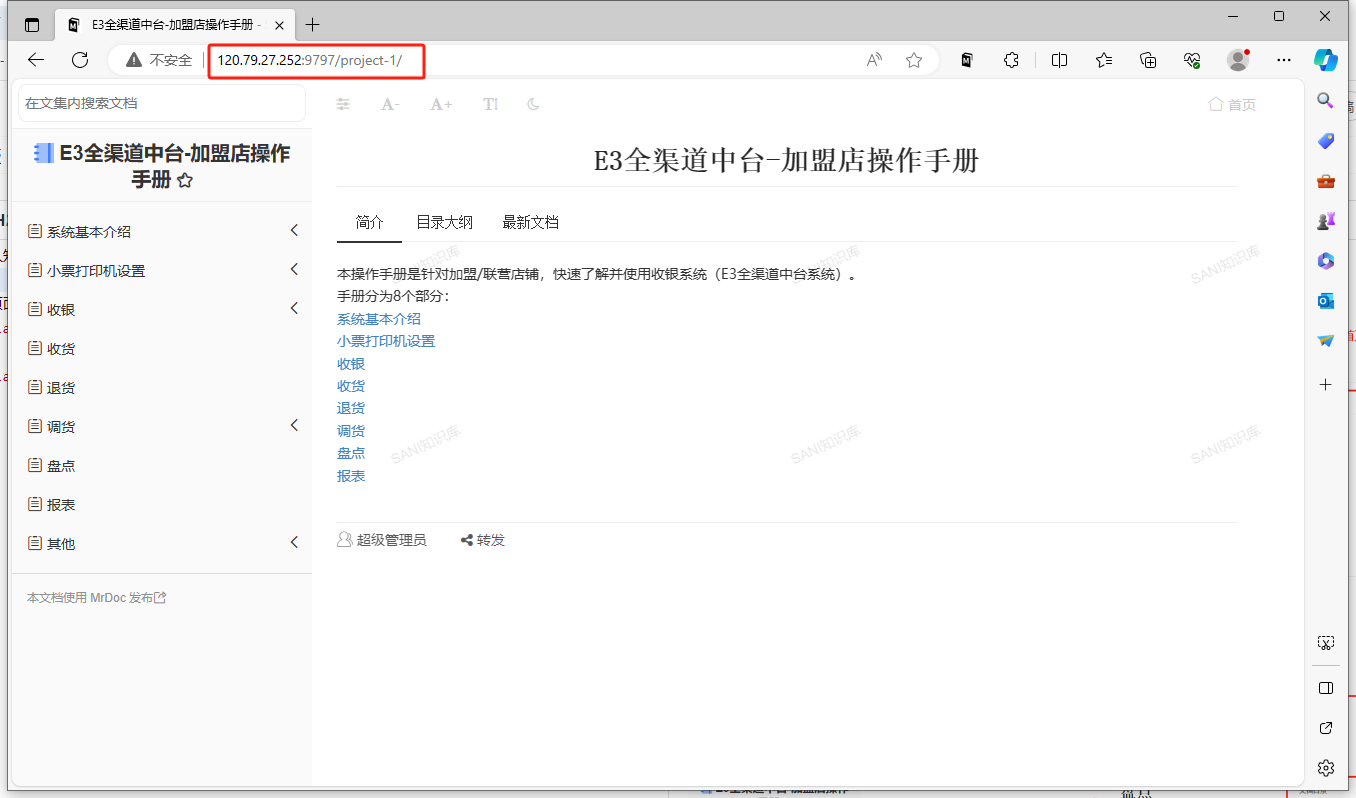Open Read aloud icon in address bar

875,60
